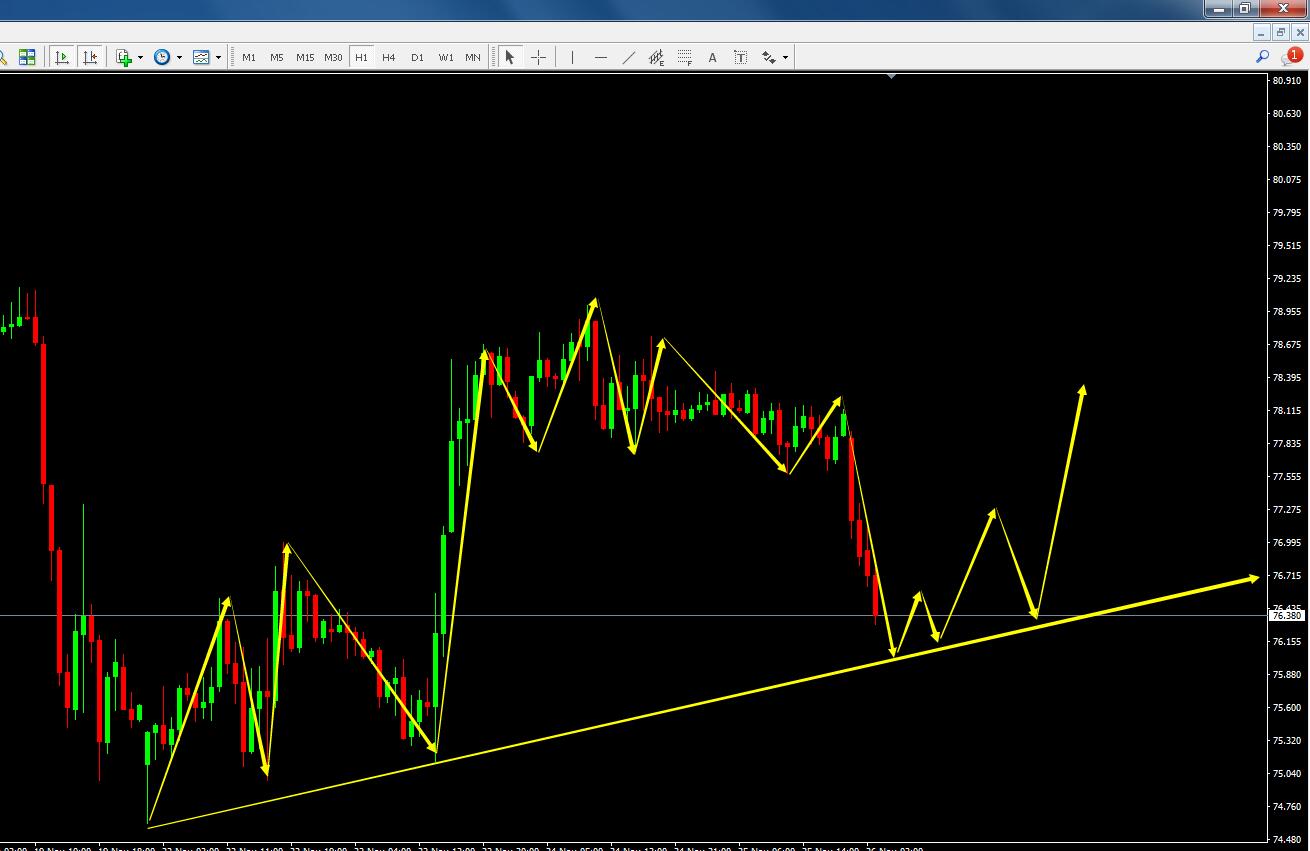The height and width of the screenshot is (851, 1310).
Task: Pick the Trendline drawing tool
Action: click(x=628, y=57)
